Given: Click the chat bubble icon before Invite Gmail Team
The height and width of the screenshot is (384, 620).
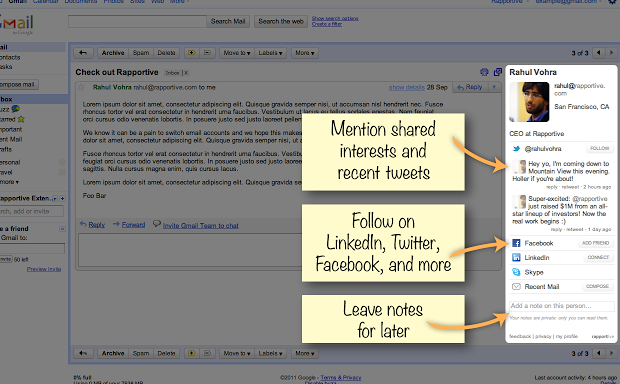Looking at the screenshot, I should [157, 223].
